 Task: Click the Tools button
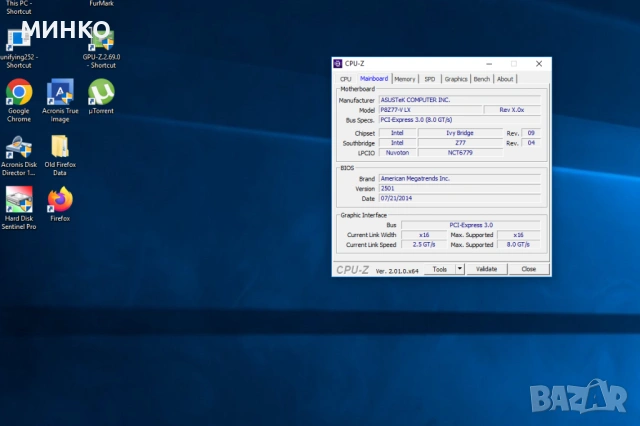[440, 269]
